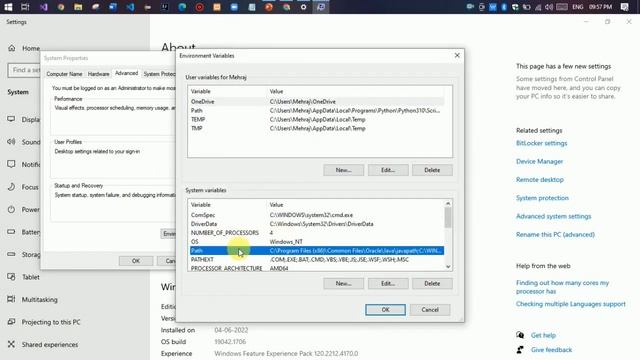Image resolution: width=640 pixels, height=360 pixels.
Task: Open BitLocker settings link
Action: 541,143
